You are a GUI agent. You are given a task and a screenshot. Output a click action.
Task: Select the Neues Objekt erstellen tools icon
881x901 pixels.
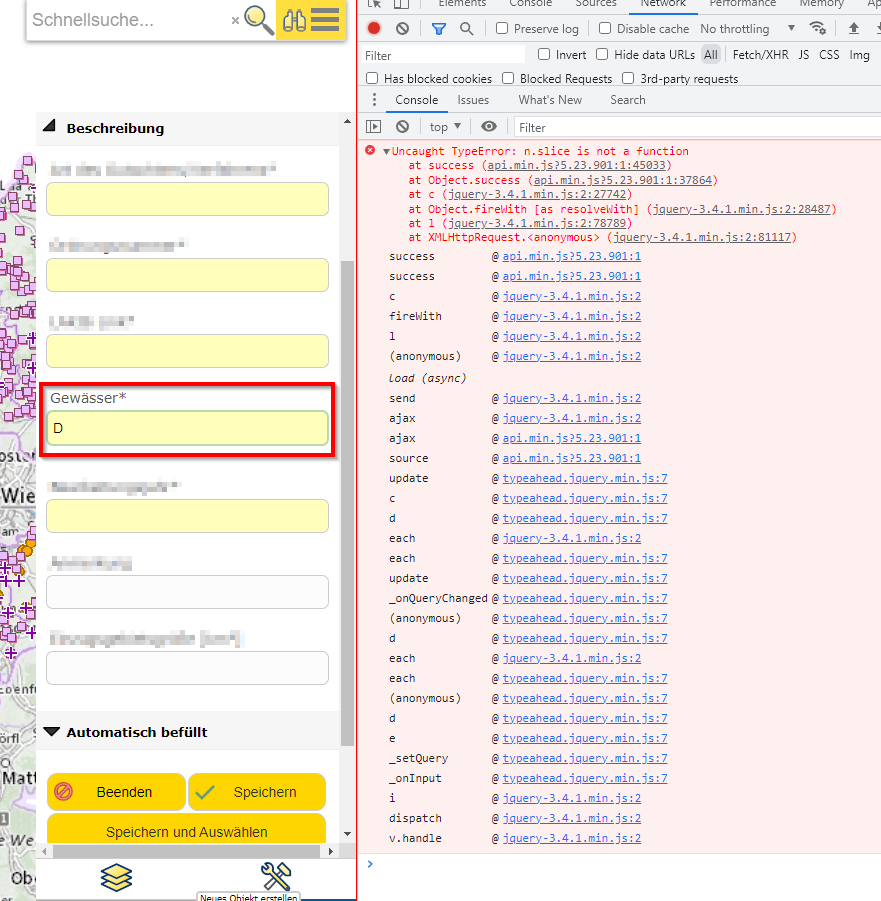276,874
